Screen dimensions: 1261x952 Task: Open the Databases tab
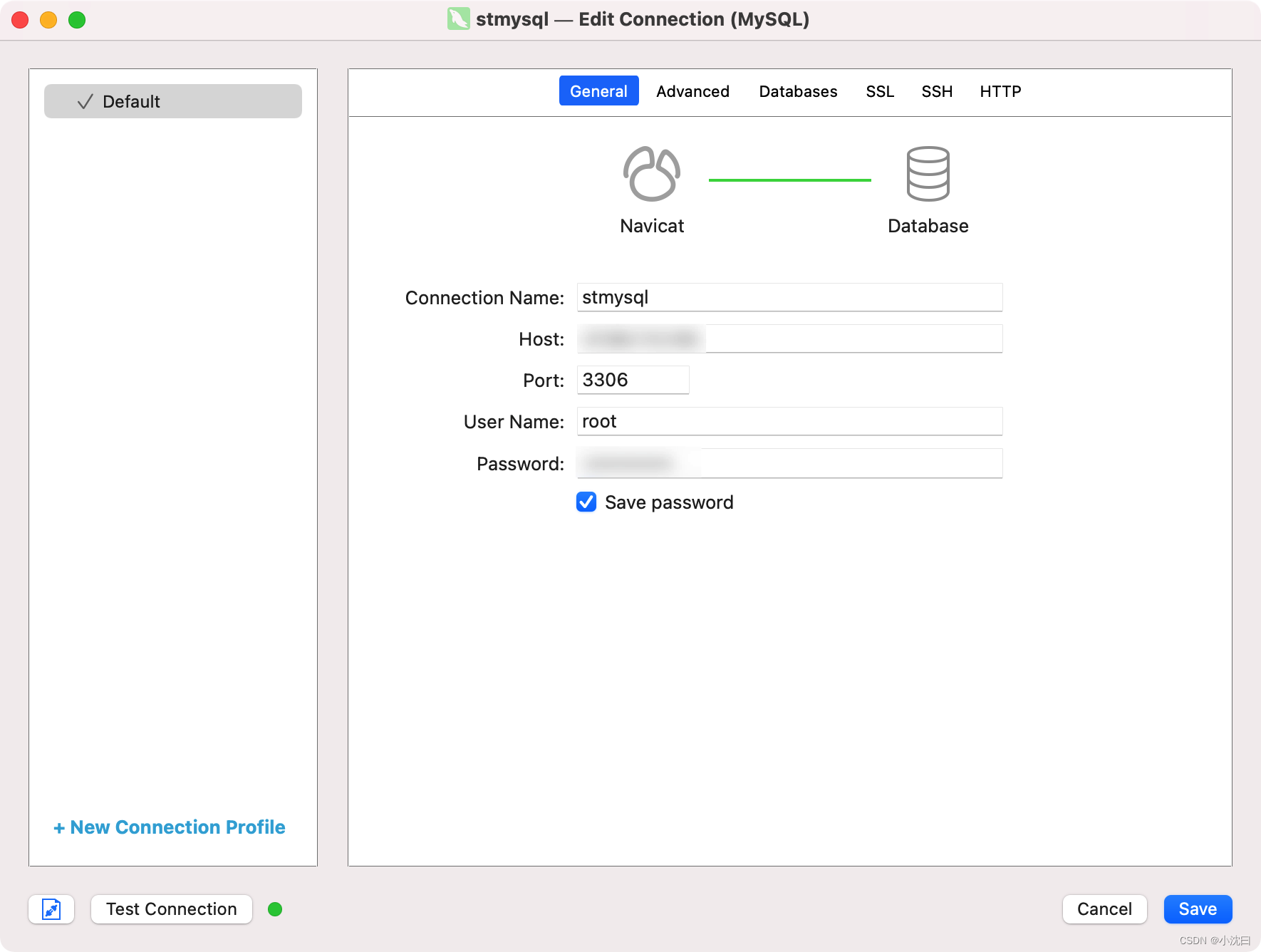point(798,91)
